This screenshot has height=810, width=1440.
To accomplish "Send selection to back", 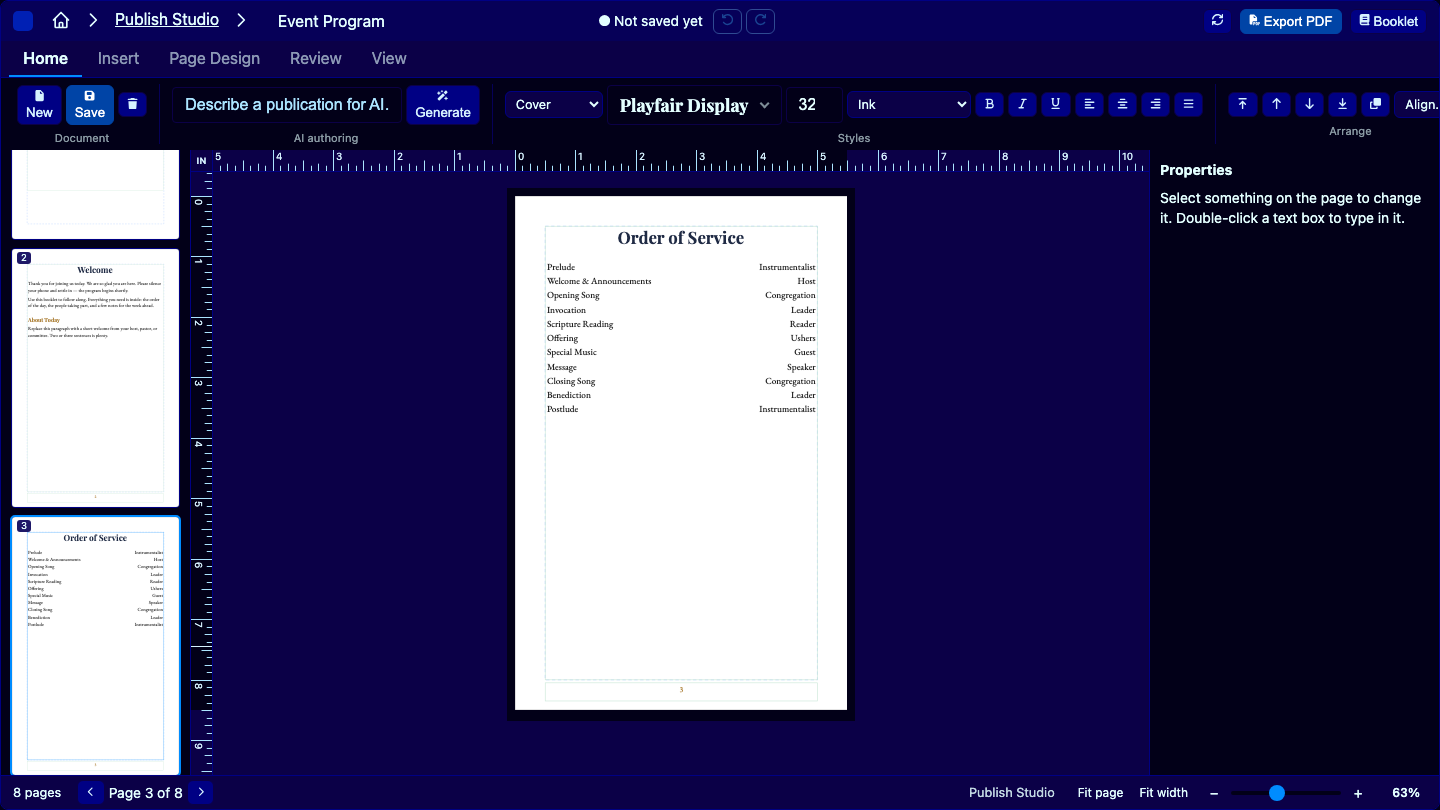I will 1342,104.
